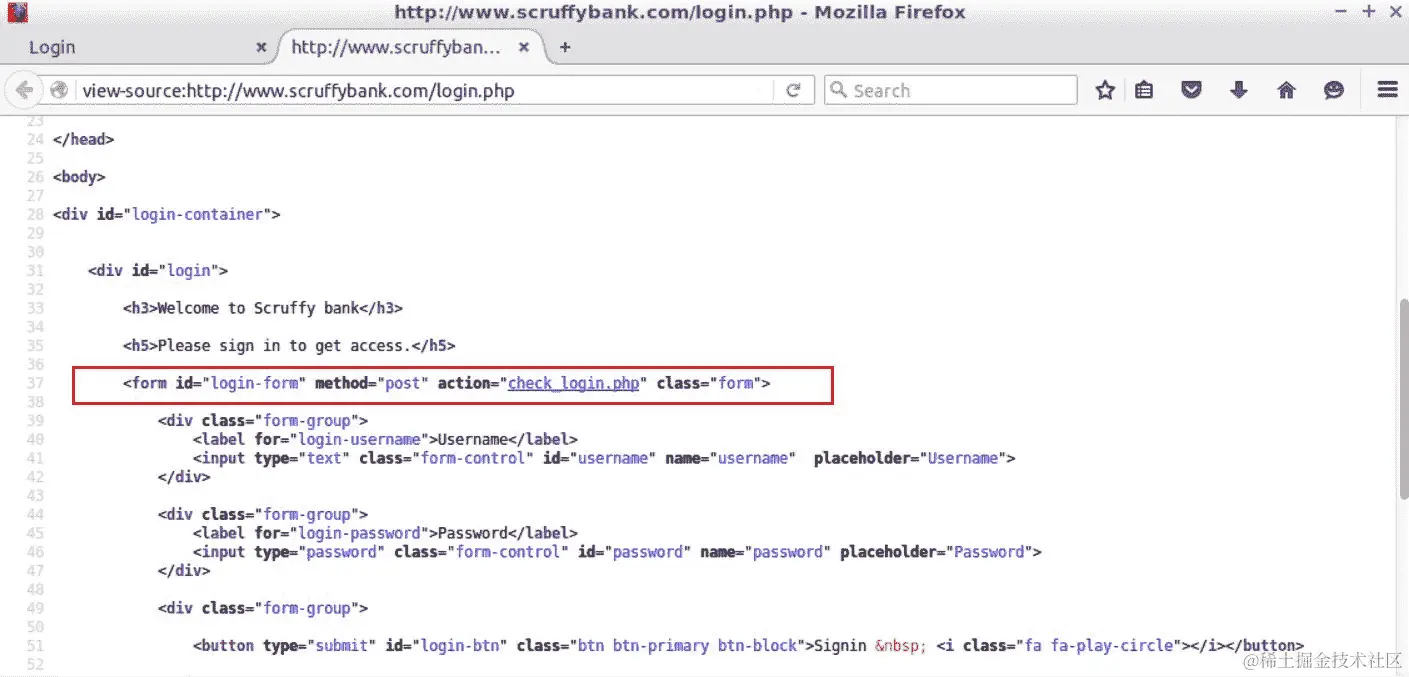The height and width of the screenshot is (677, 1409).
Task: Maximize the Firefox window
Action: (1369, 12)
